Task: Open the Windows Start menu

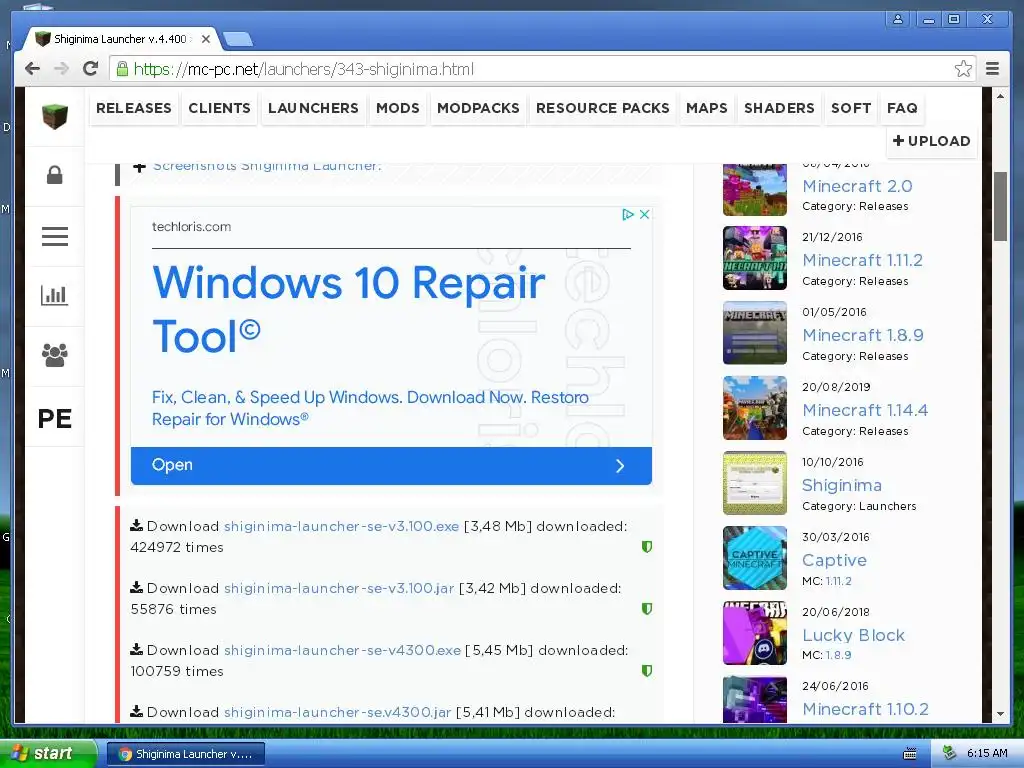Action: [x=47, y=753]
